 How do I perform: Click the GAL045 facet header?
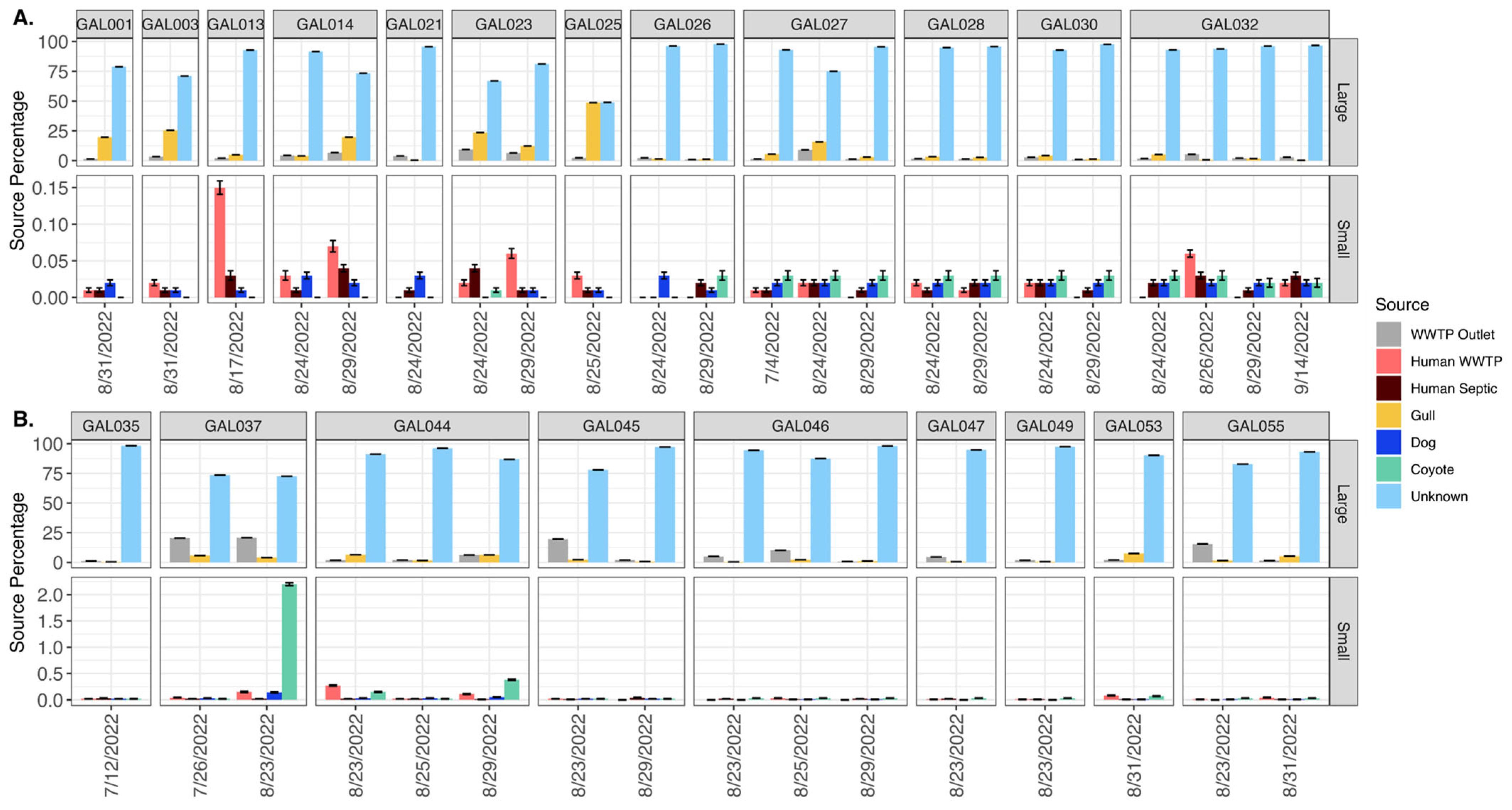coord(611,426)
